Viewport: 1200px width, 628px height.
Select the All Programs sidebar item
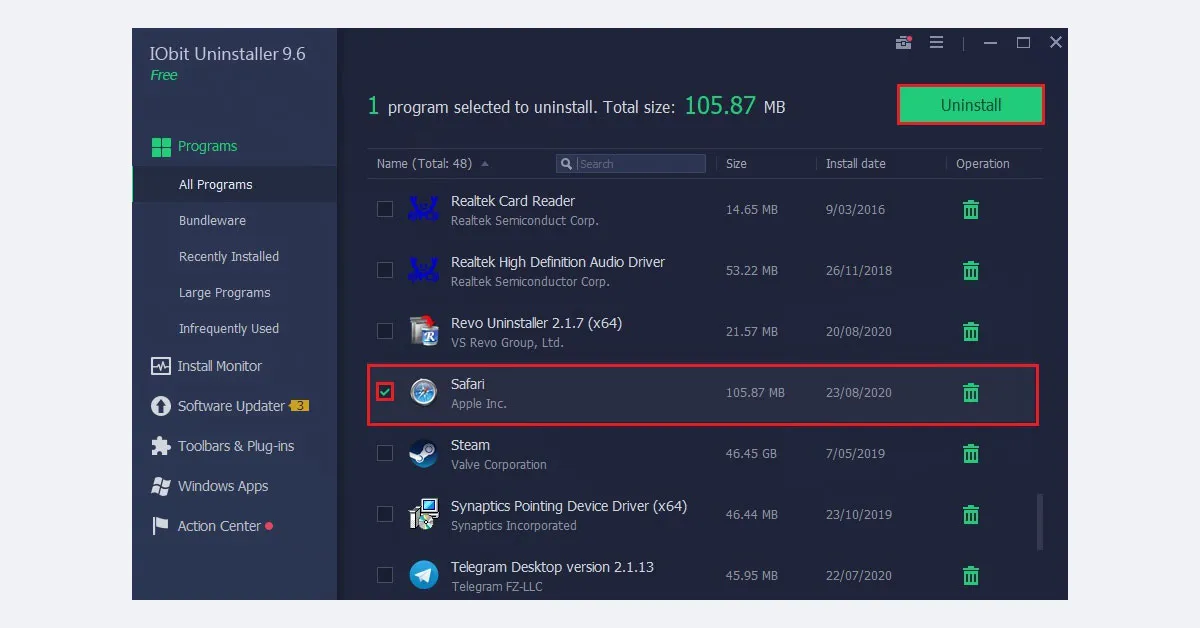tap(234, 184)
